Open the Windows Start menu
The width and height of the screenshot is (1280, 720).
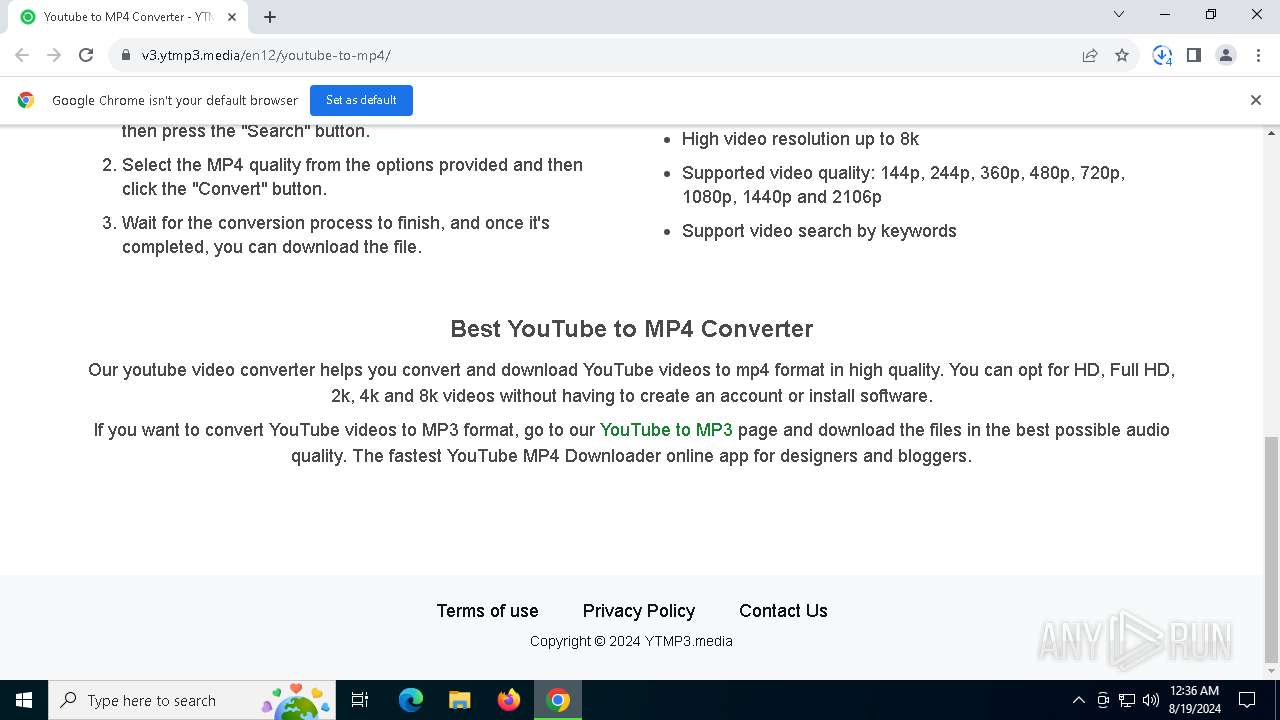pos(24,700)
